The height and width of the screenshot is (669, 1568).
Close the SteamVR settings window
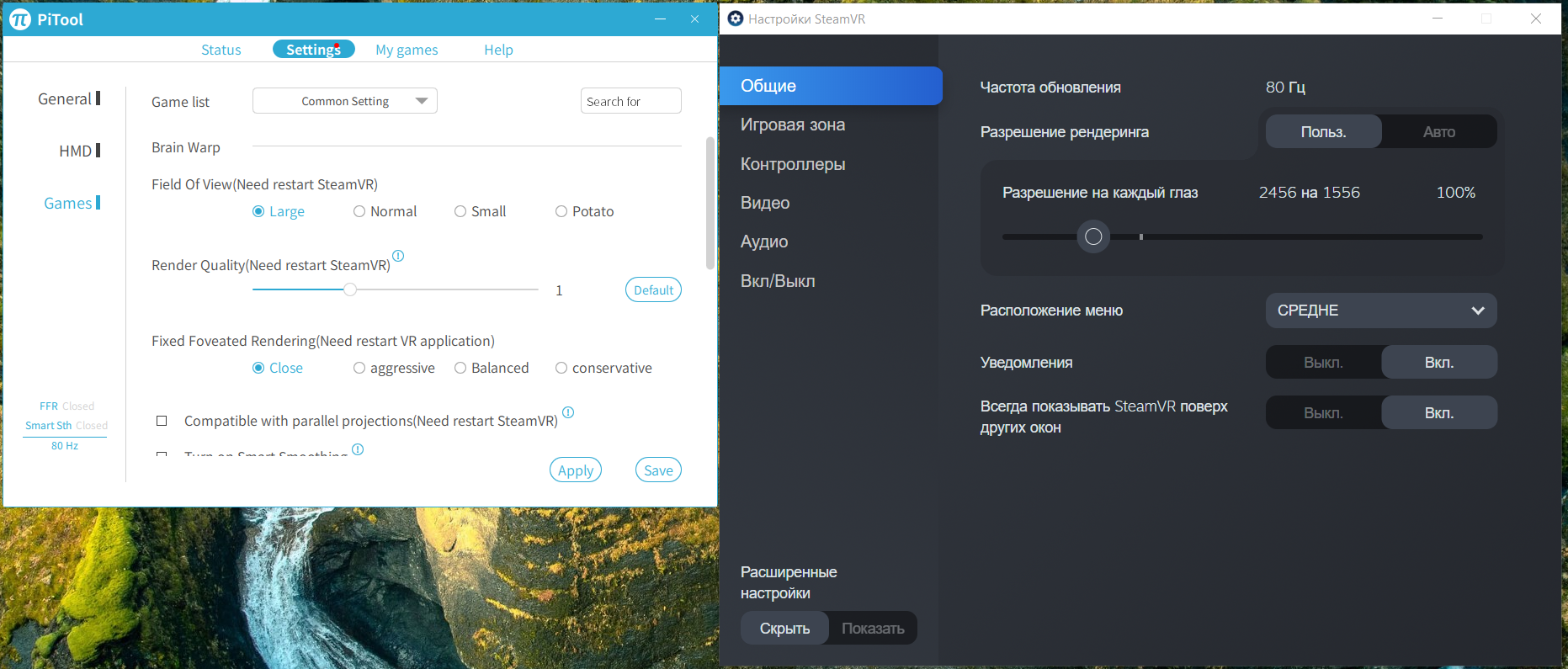click(x=1536, y=19)
